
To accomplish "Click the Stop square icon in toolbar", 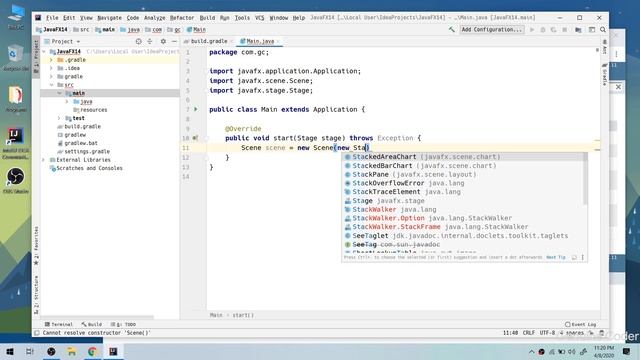I will [564, 30].
